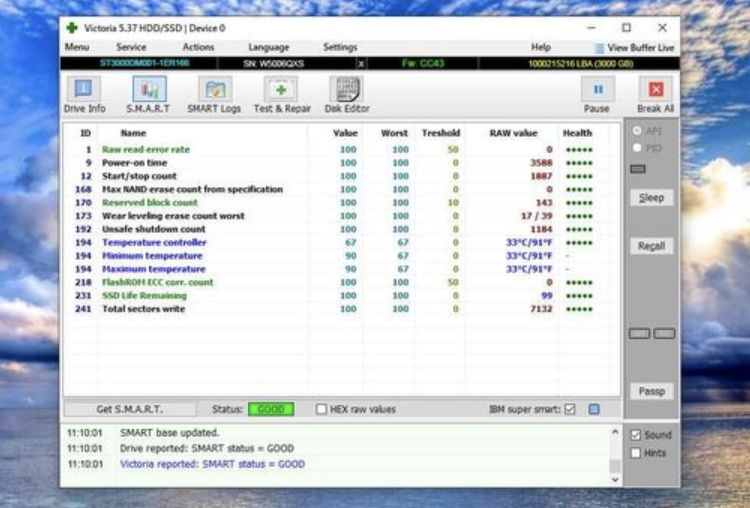
Task: Open the Settings menu
Action: tap(340, 47)
